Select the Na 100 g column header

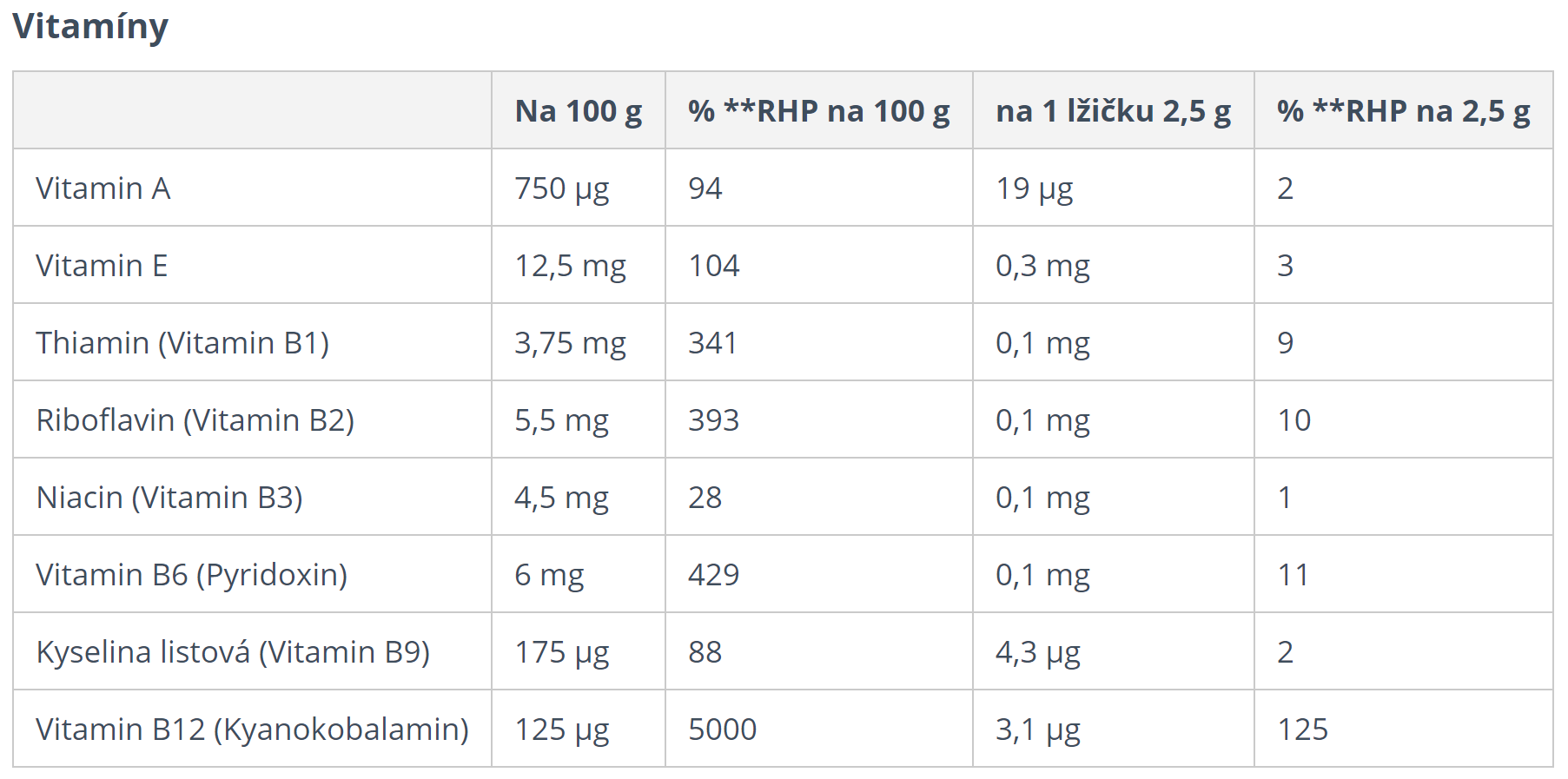(x=579, y=111)
